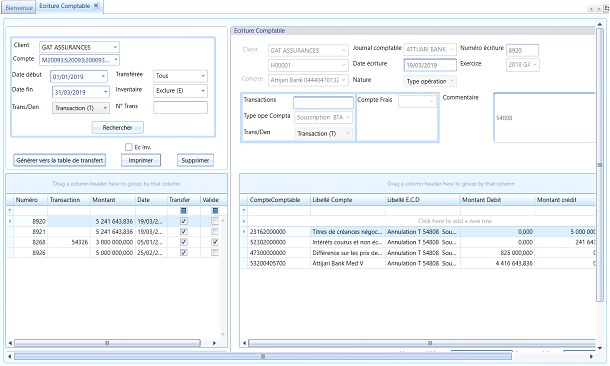Open the Client dropdown in search panel
This screenshot has width=610, height=366.
(115, 47)
